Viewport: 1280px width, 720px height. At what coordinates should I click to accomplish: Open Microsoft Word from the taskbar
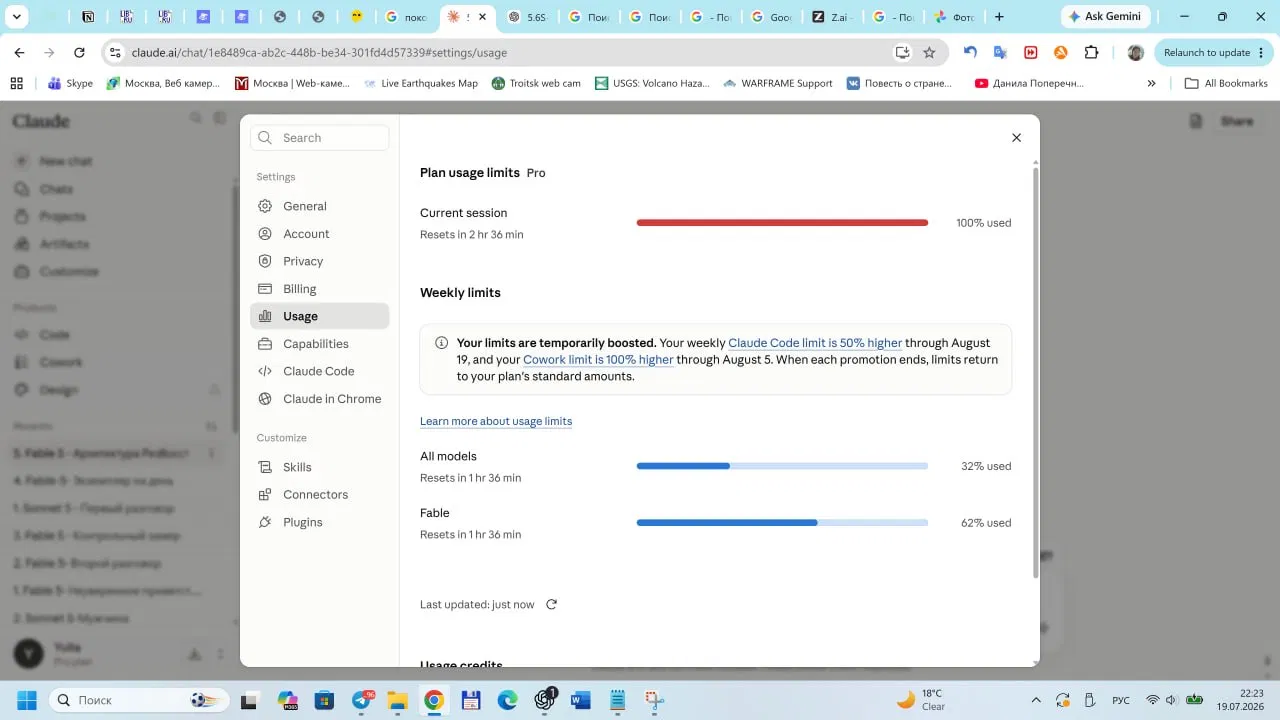[581, 700]
